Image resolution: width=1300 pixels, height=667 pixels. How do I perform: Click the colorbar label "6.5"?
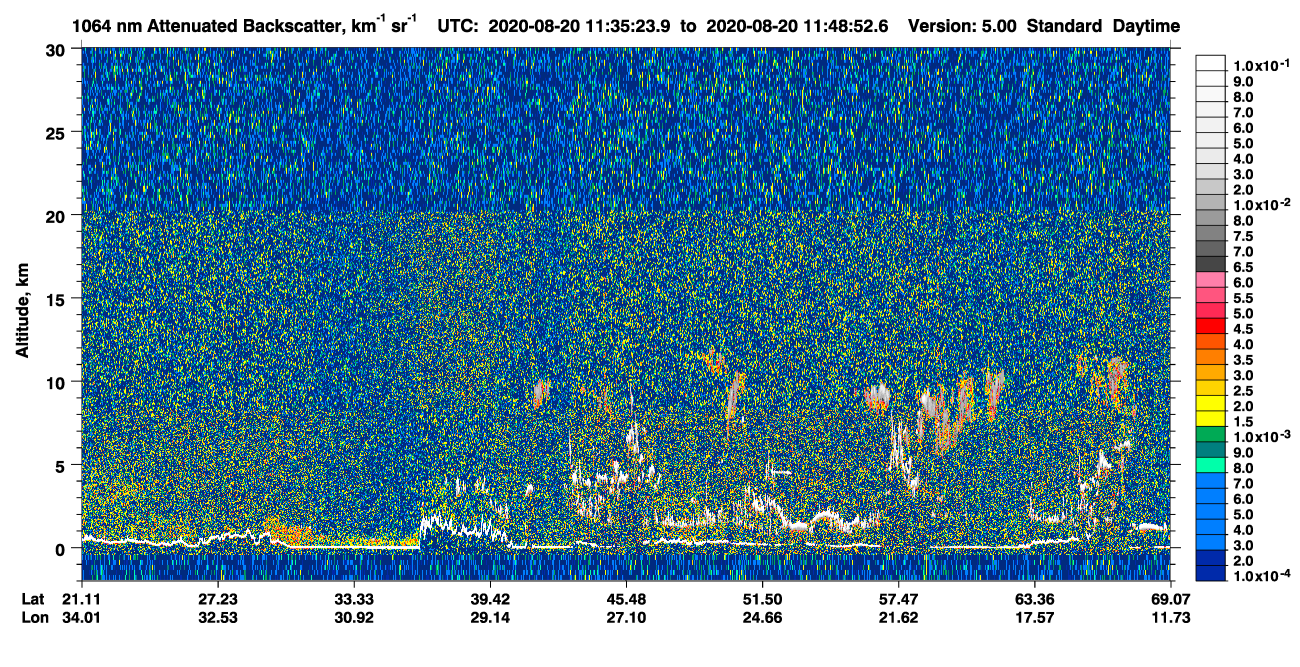[1243, 268]
